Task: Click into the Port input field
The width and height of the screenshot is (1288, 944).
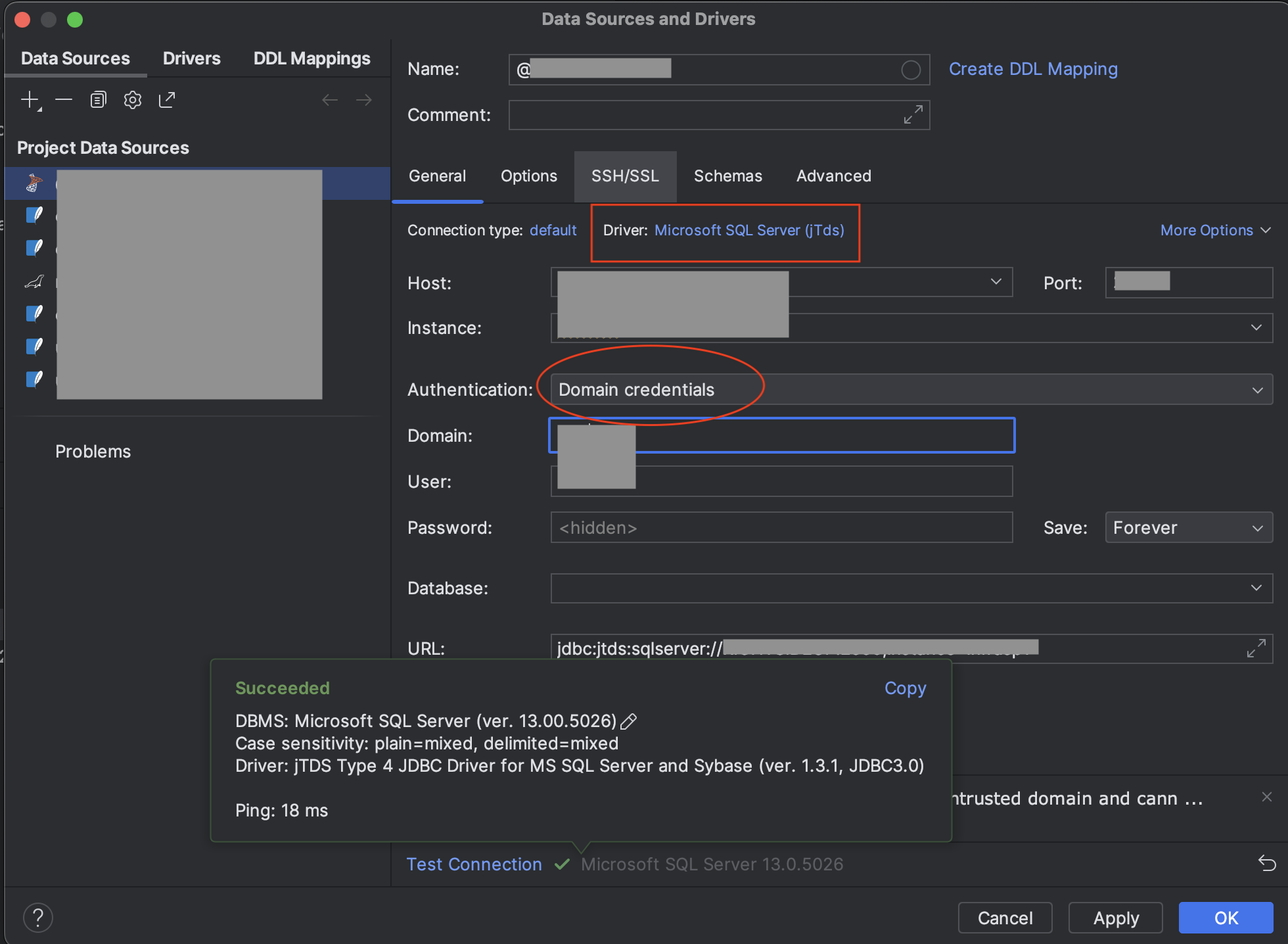Action: click(1189, 282)
